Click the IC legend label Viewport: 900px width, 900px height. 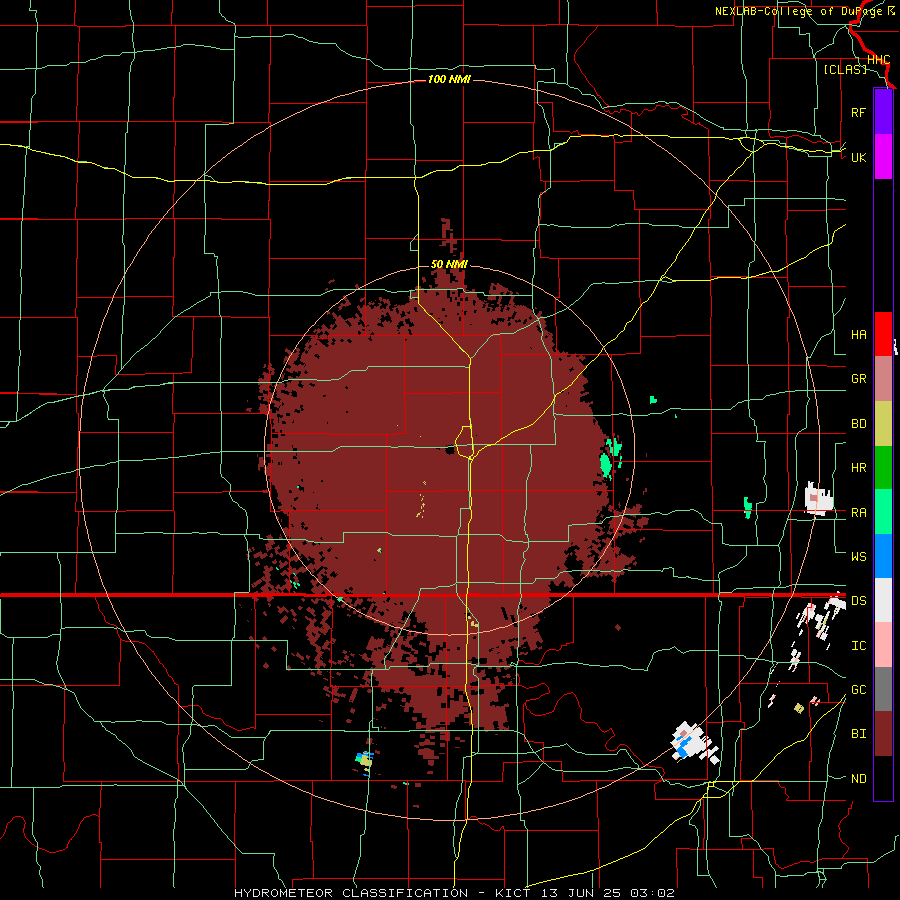click(x=858, y=646)
